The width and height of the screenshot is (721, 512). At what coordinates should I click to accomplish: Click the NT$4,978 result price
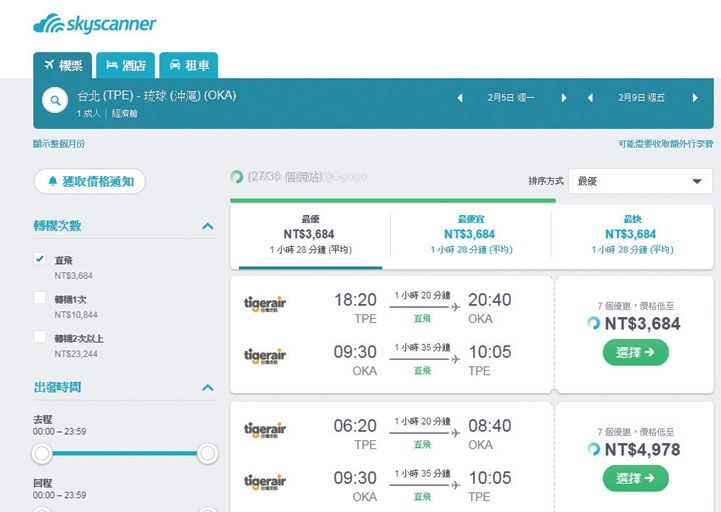(642, 449)
